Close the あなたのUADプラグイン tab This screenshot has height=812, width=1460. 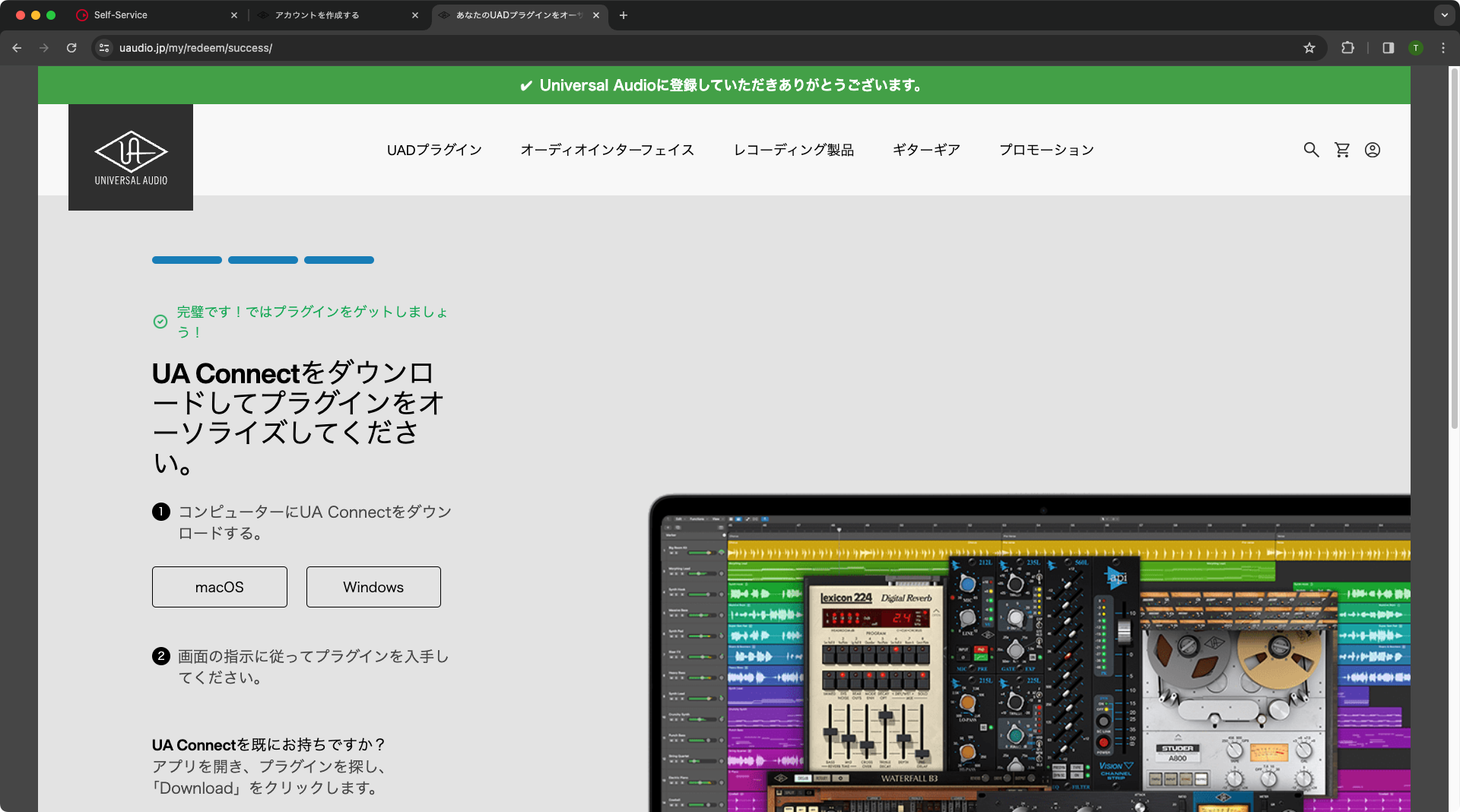596,15
